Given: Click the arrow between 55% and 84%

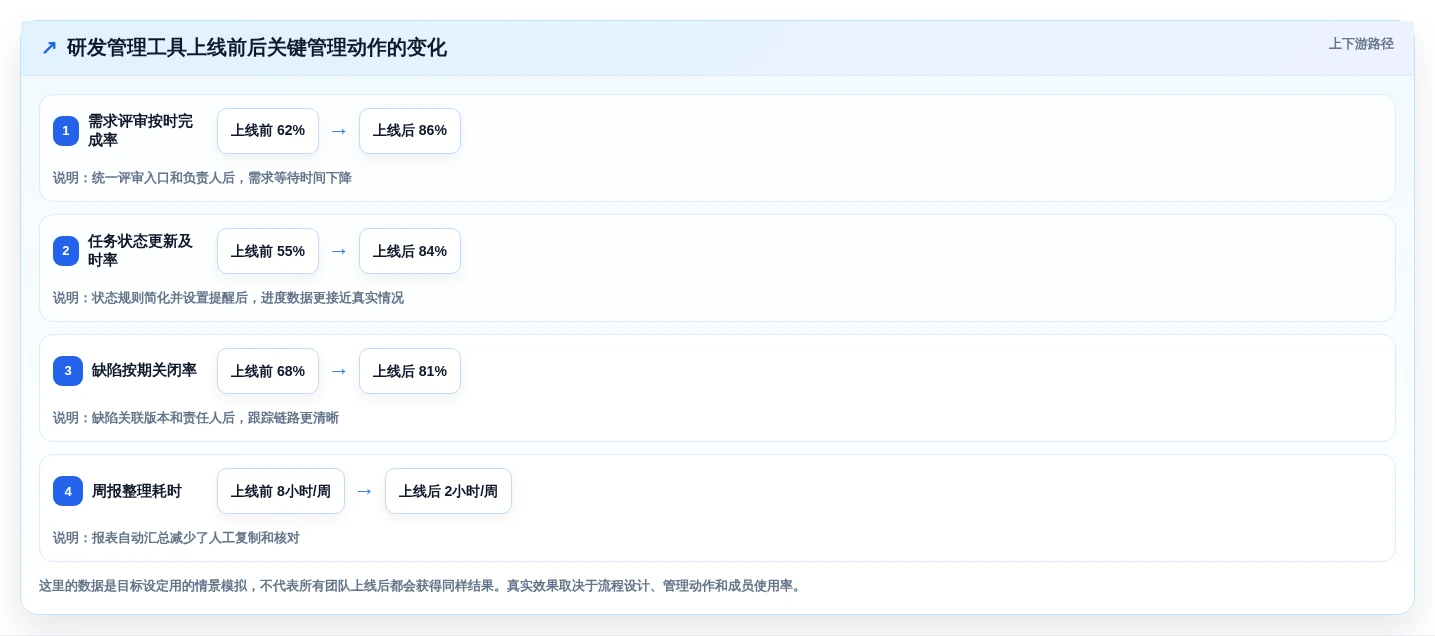Looking at the screenshot, I should coord(339,251).
